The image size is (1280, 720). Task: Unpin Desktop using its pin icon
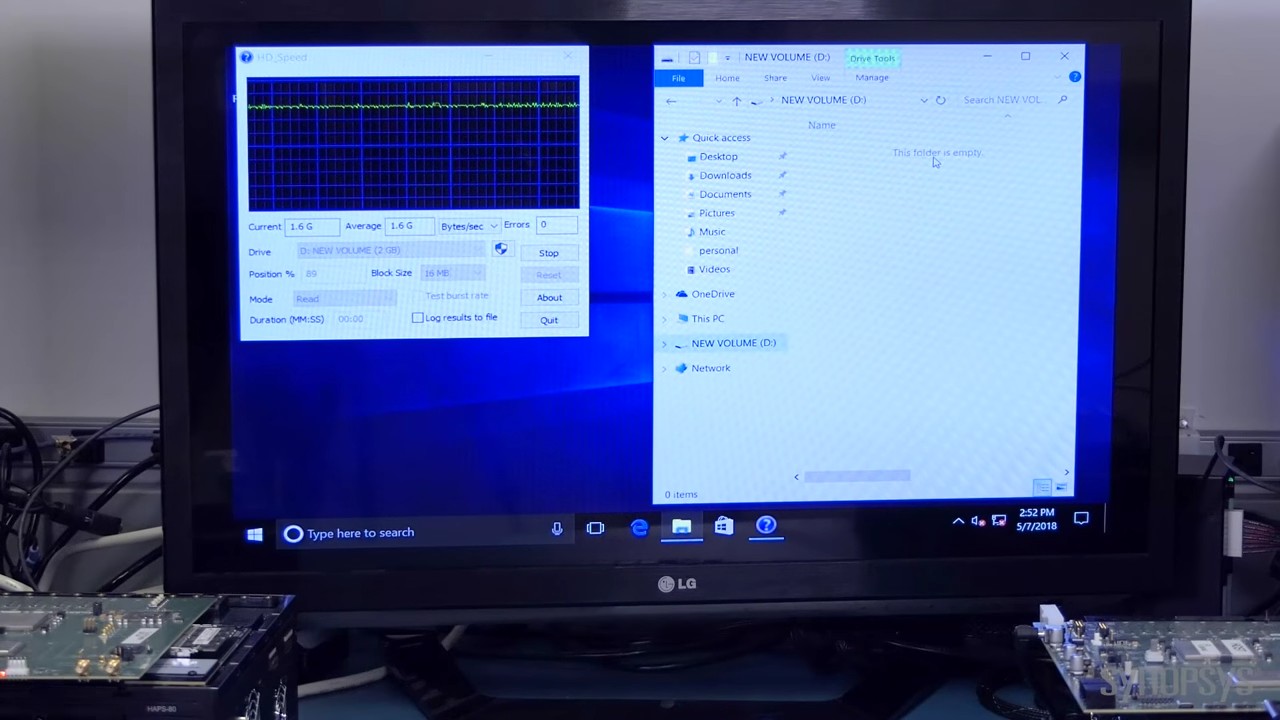[783, 156]
